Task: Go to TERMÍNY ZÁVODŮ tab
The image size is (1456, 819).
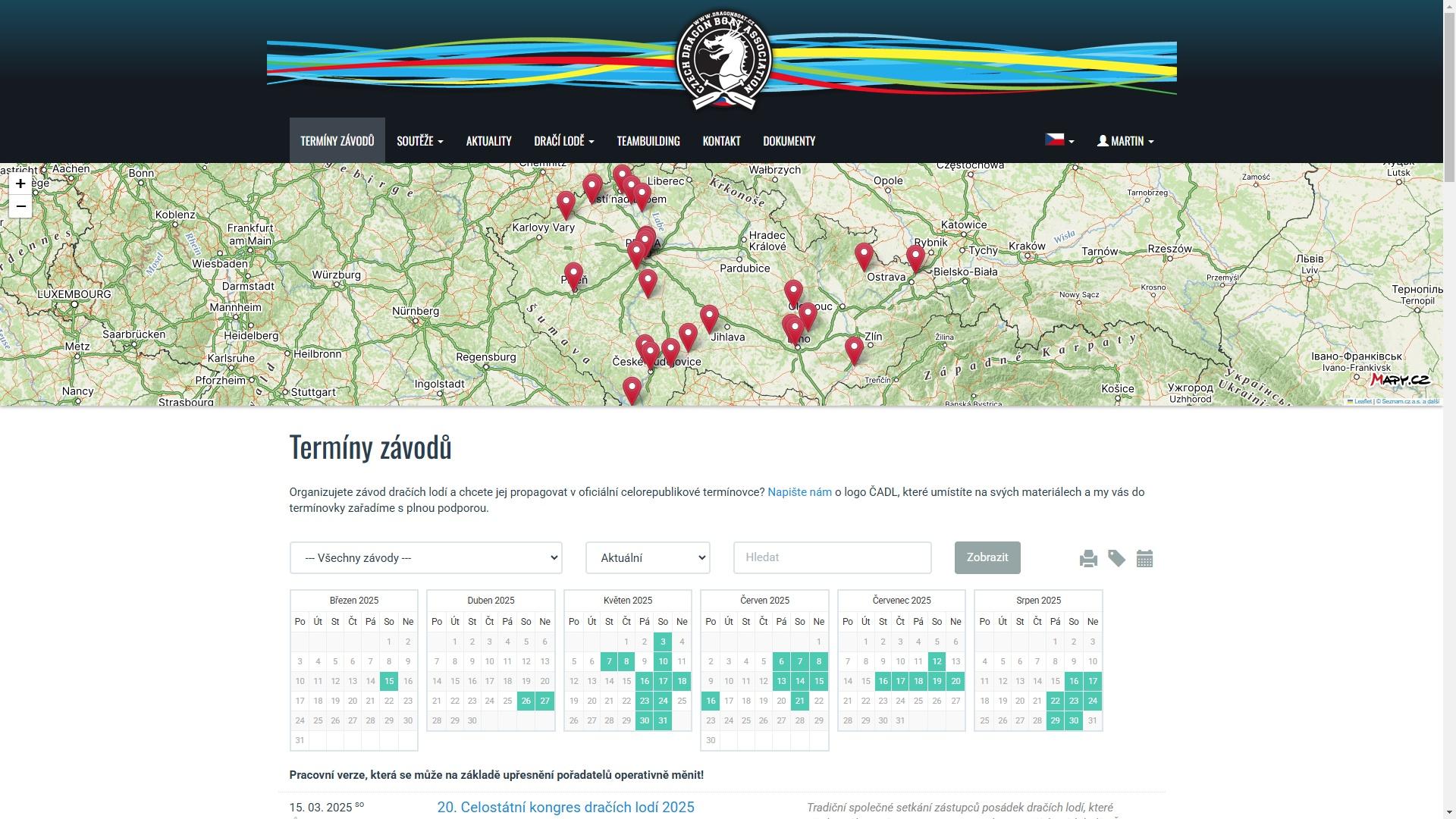Action: (337, 141)
